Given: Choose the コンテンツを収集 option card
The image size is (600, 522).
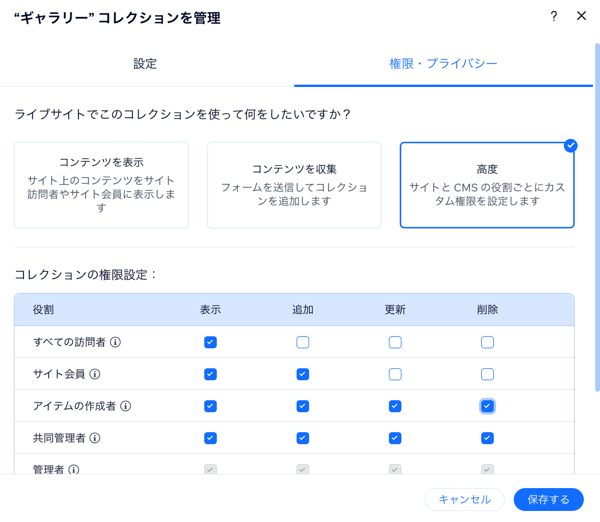Looking at the screenshot, I should (x=294, y=185).
